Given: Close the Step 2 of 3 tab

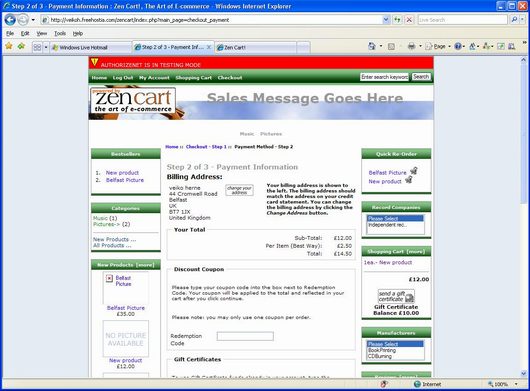Looking at the screenshot, I should pyautogui.click(x=209, y=47).
